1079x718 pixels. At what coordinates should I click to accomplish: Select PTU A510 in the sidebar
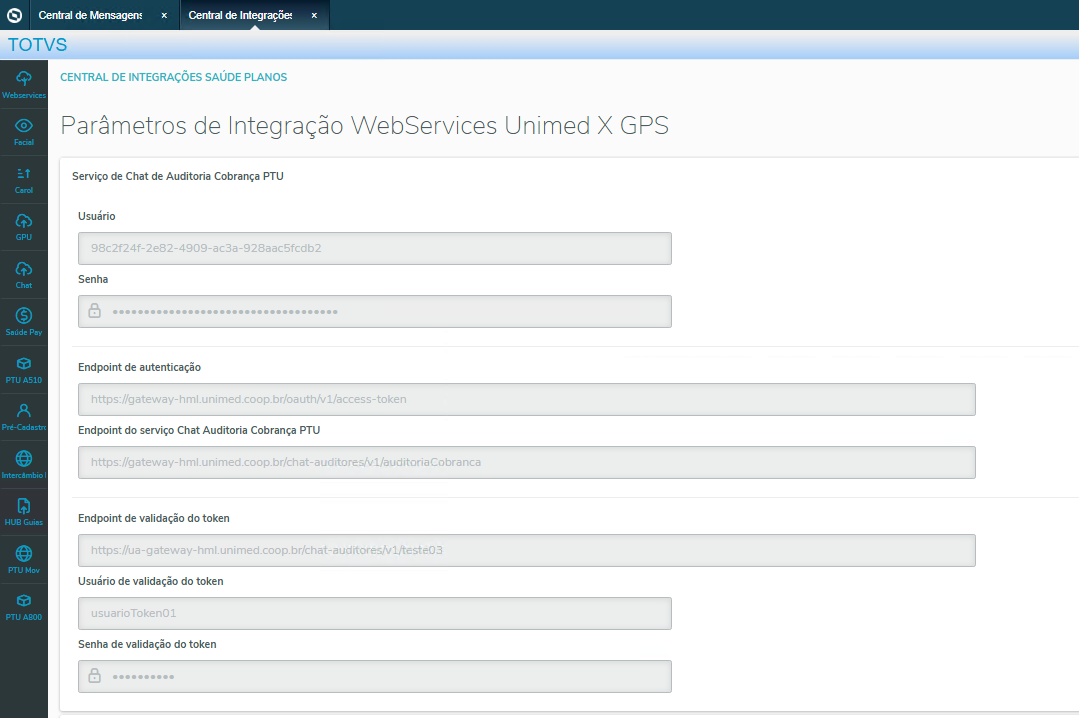coord(23,370)
